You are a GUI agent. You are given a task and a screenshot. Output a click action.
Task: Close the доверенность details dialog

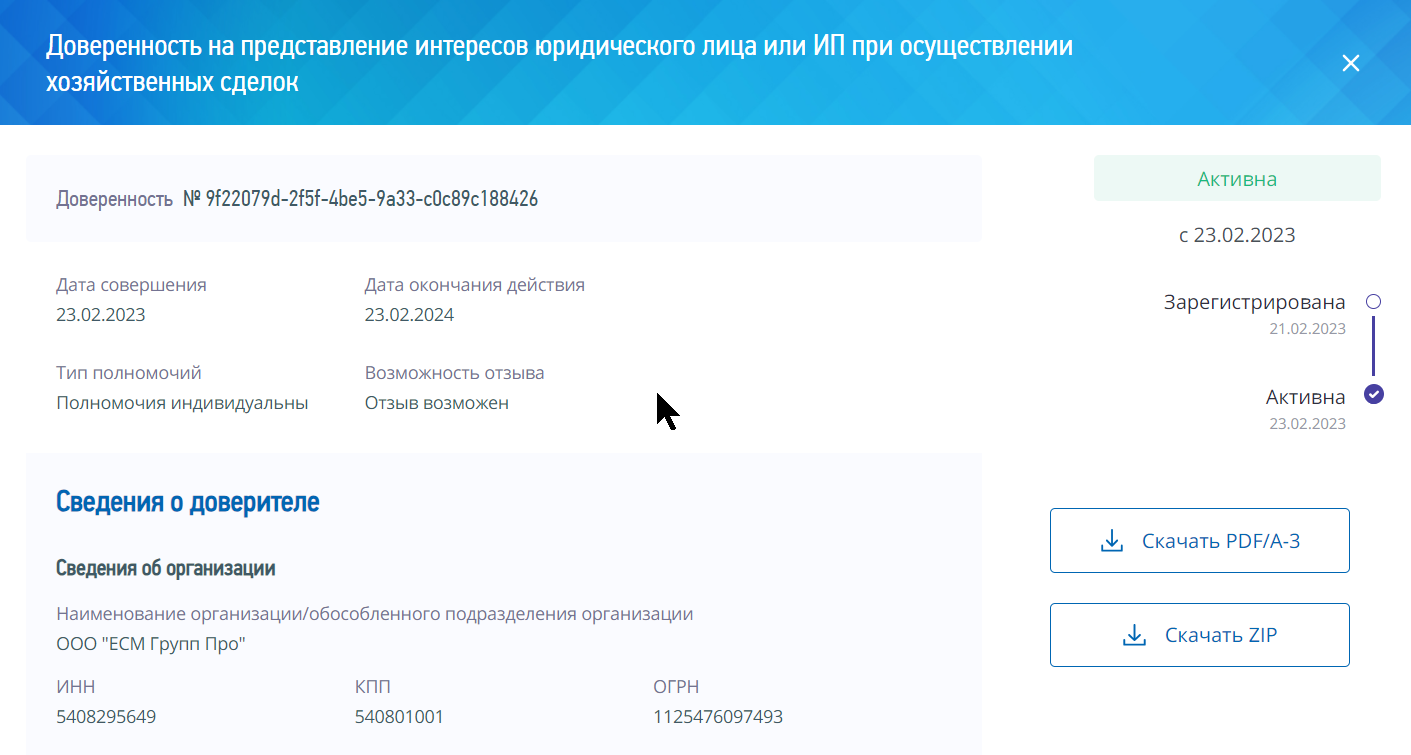pyautogui.click(x=1350, y=63)
